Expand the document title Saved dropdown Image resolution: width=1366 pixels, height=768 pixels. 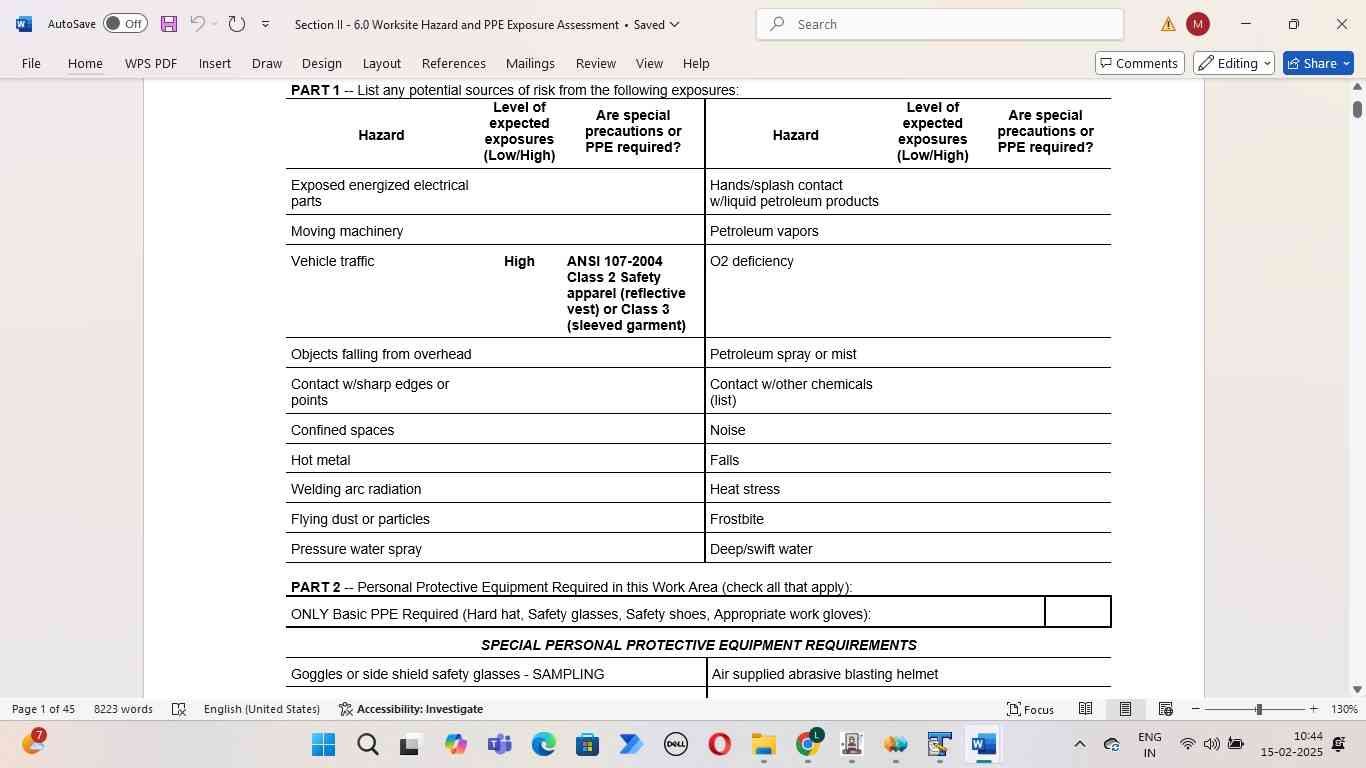click(x=674, y=24)
